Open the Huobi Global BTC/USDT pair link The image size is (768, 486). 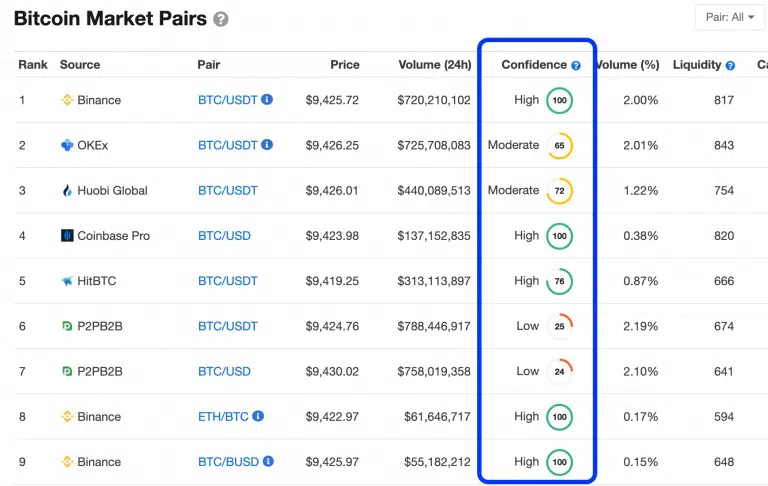pyautogui.click(x=227, y=191)
